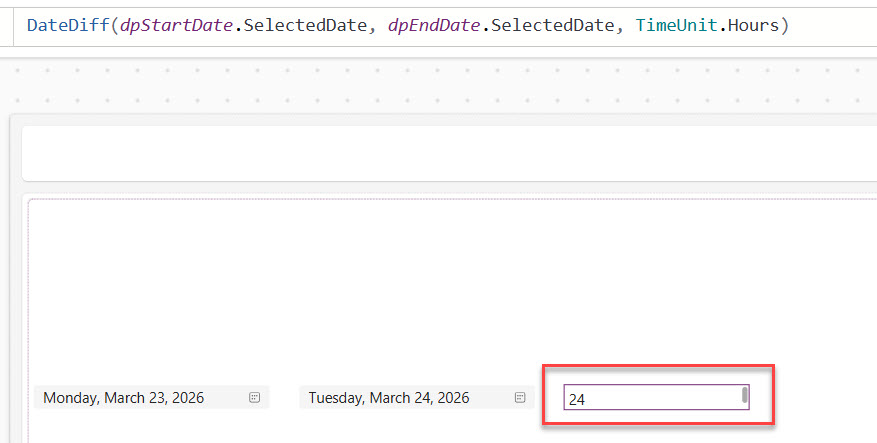
Task: Click the start date field showing Monday, March 23, 2026
Action: click(152, 398)
